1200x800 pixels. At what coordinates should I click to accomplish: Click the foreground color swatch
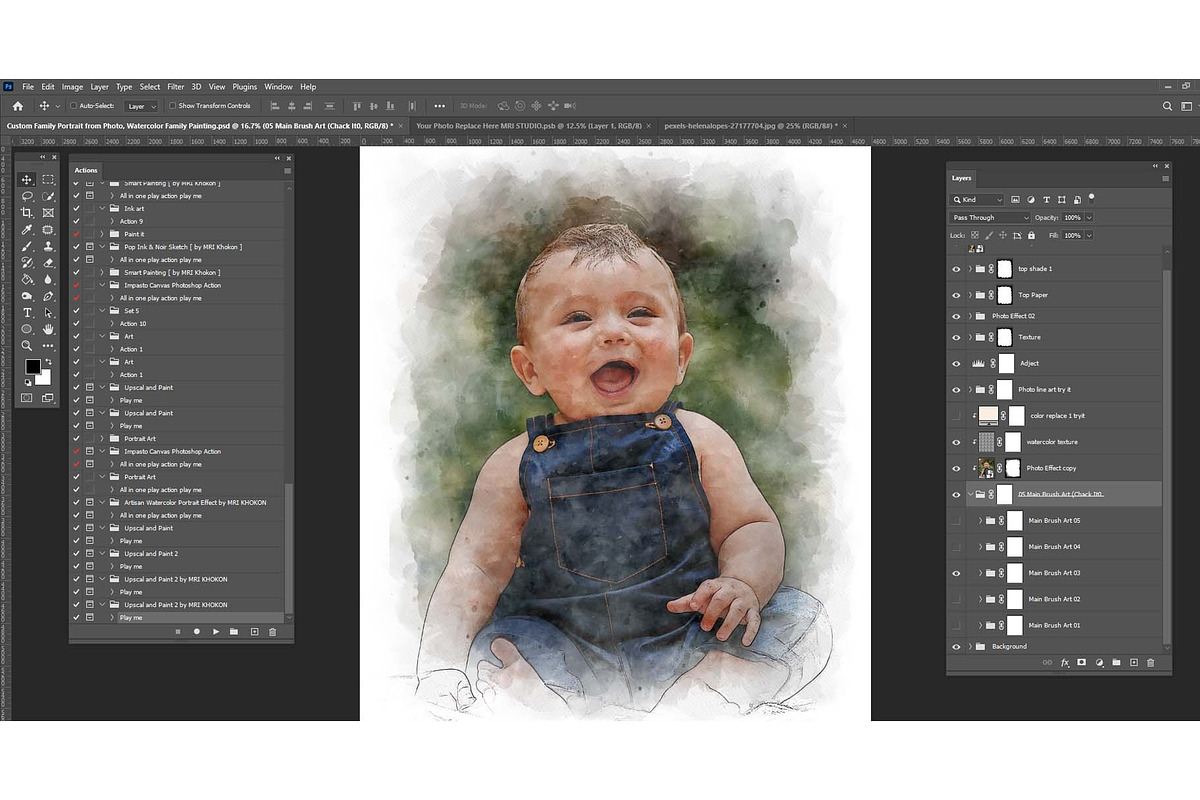point(32,367)
